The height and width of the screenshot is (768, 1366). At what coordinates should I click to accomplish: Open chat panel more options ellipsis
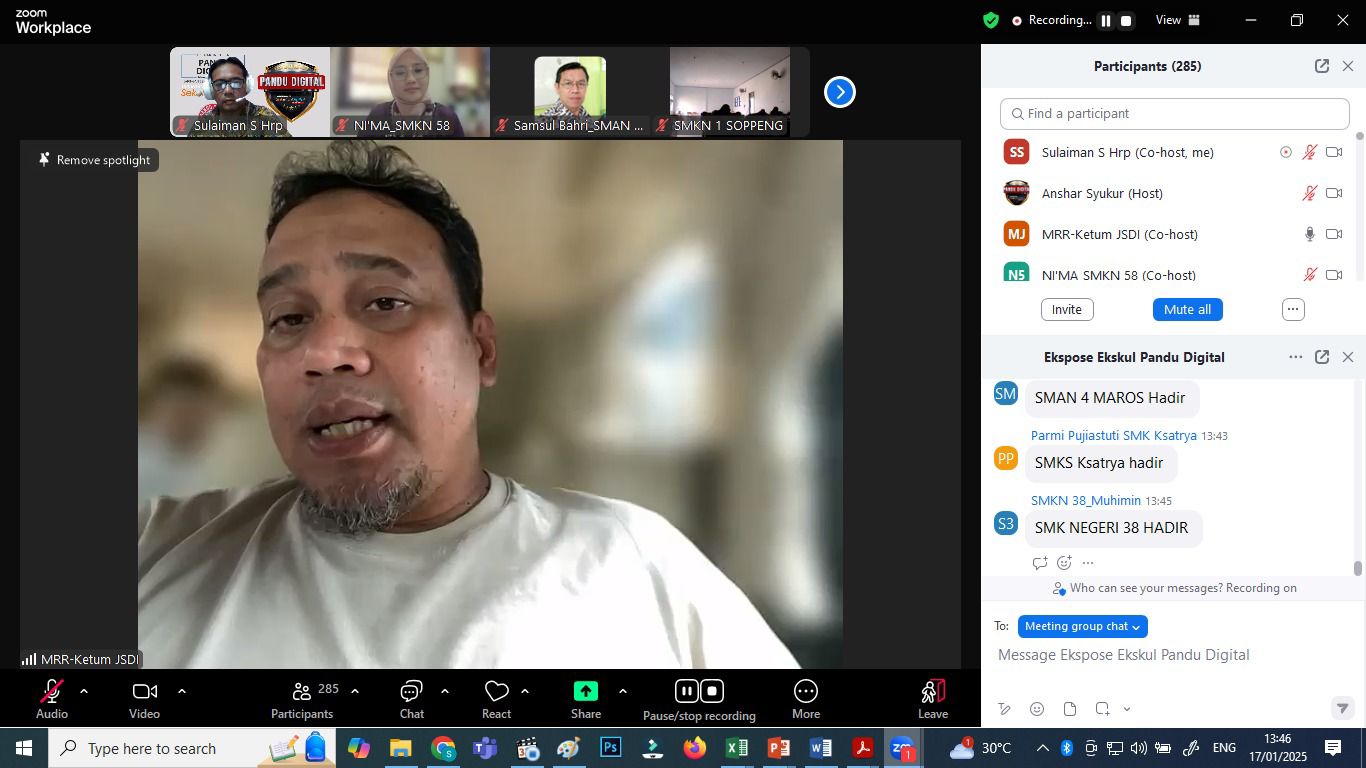[1295, 357]
